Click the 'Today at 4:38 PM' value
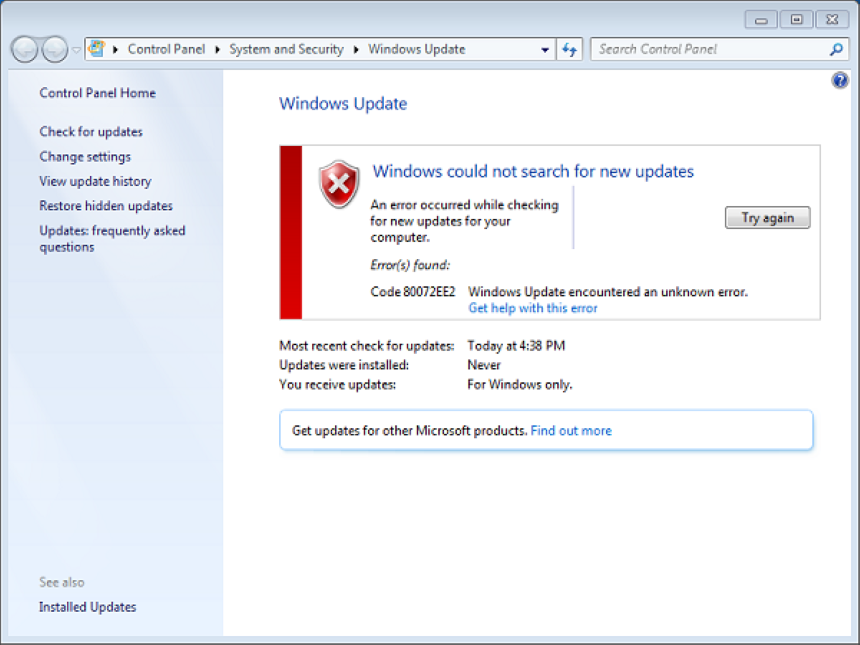The height and width of the screenshot is (645, 860). coord(516,346)
